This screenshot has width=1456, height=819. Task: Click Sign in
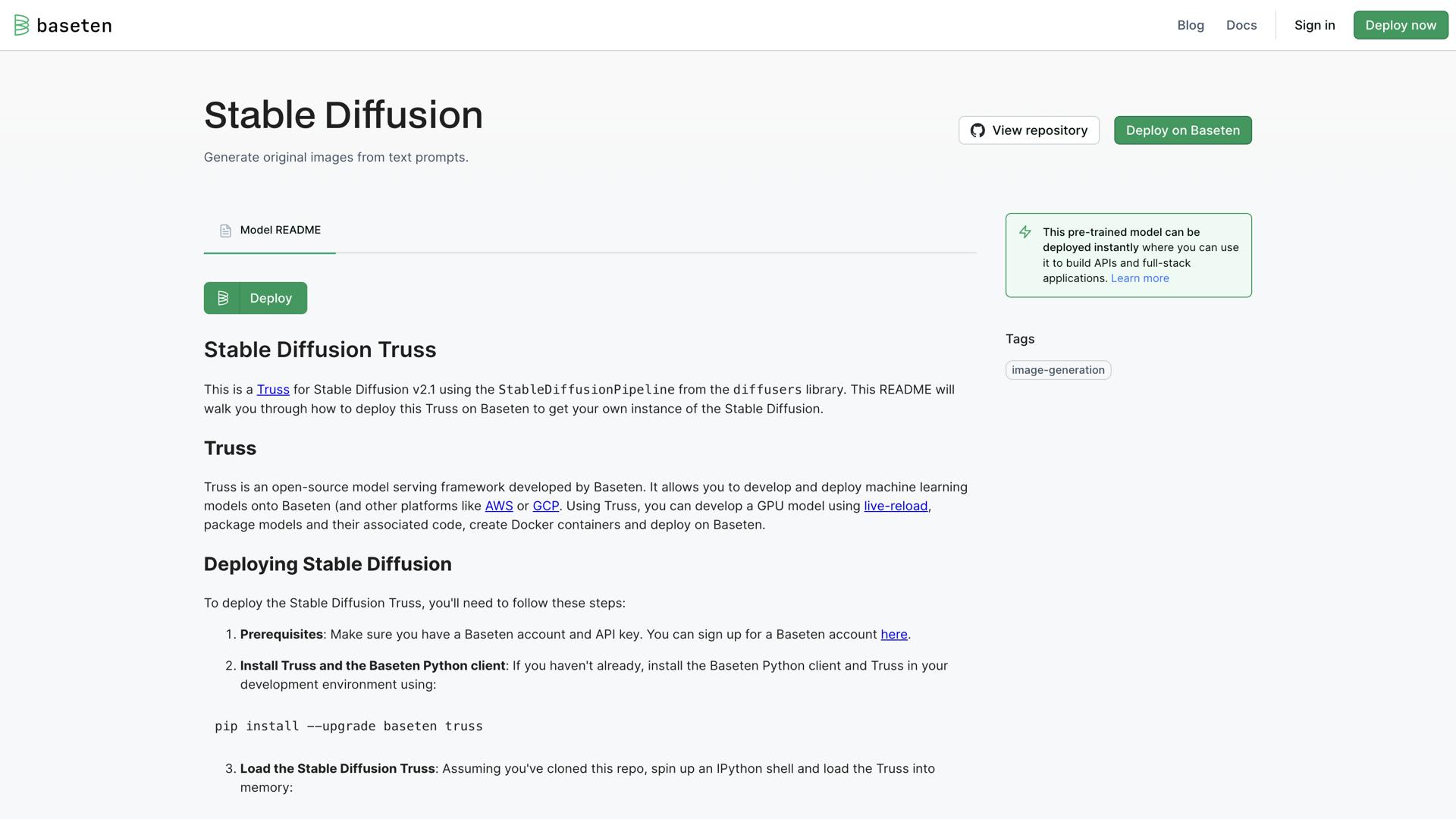point(1314,25)
